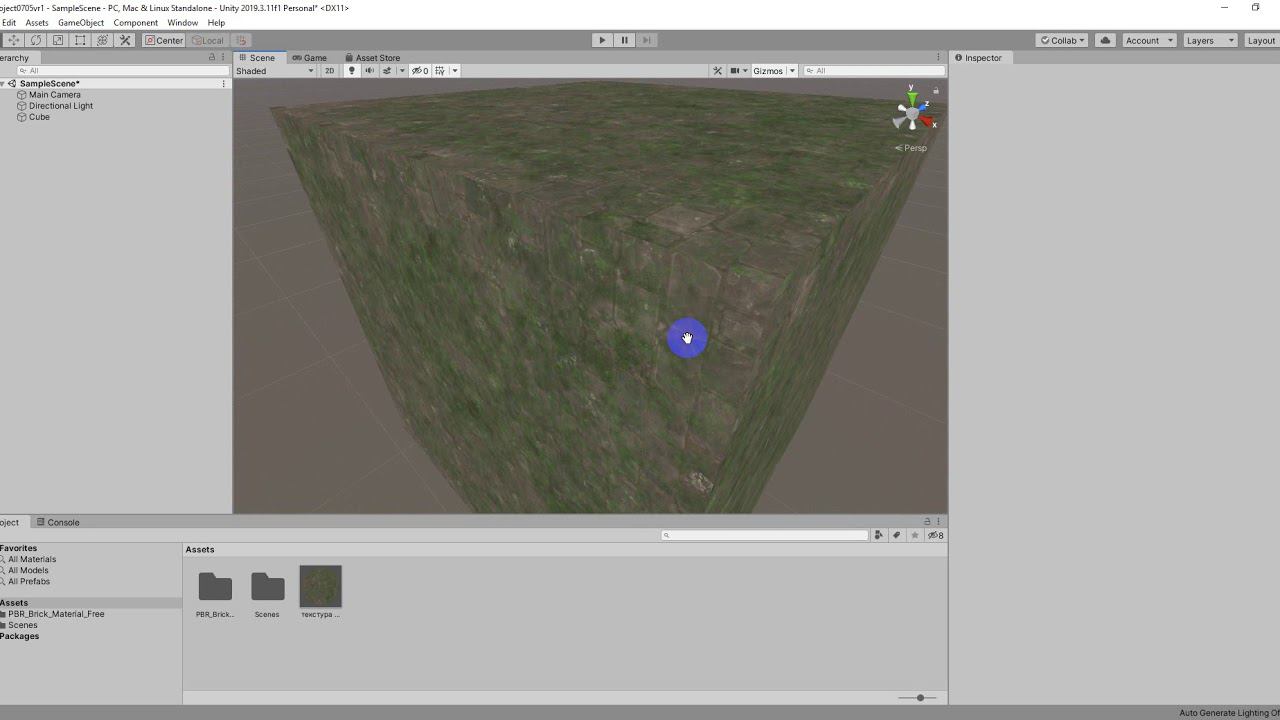Image resolution: width=1280 pixels, height=720 pixels.
Task: Lock the Hierarchy panel
Action: (211, 57)
